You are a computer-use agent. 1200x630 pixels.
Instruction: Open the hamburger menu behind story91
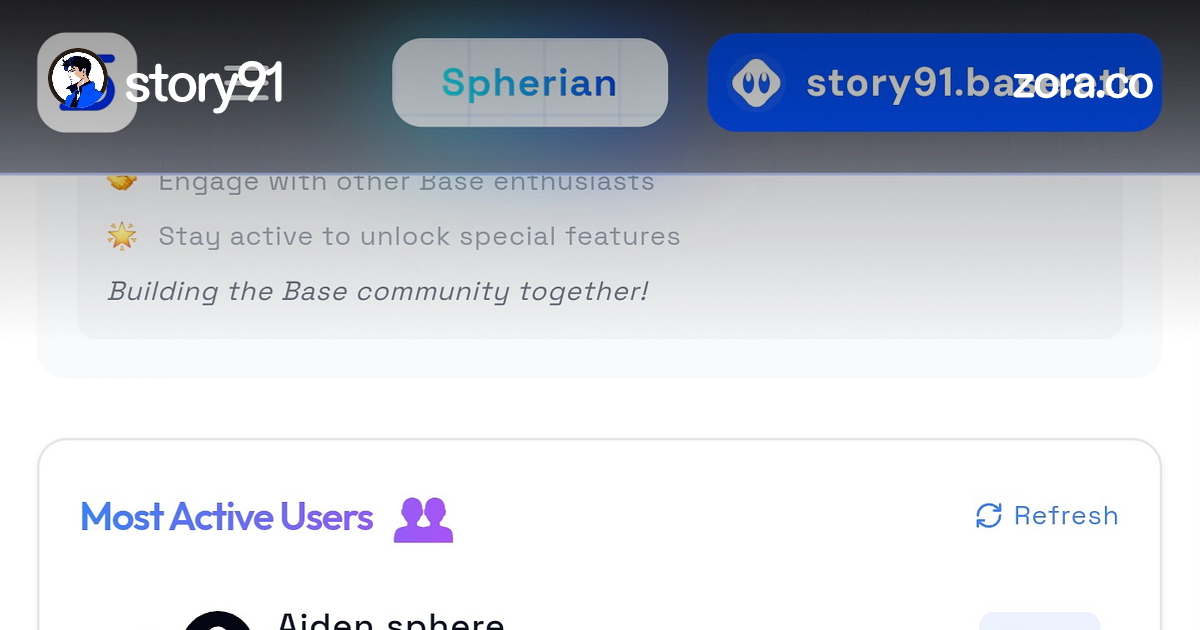point(247,83)
